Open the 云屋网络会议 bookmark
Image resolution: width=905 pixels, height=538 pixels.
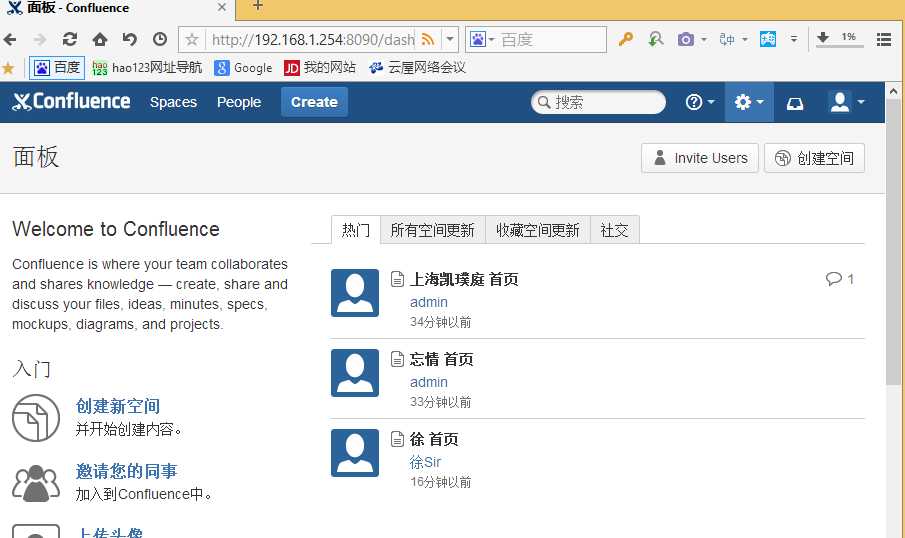(x=417, y=68)
